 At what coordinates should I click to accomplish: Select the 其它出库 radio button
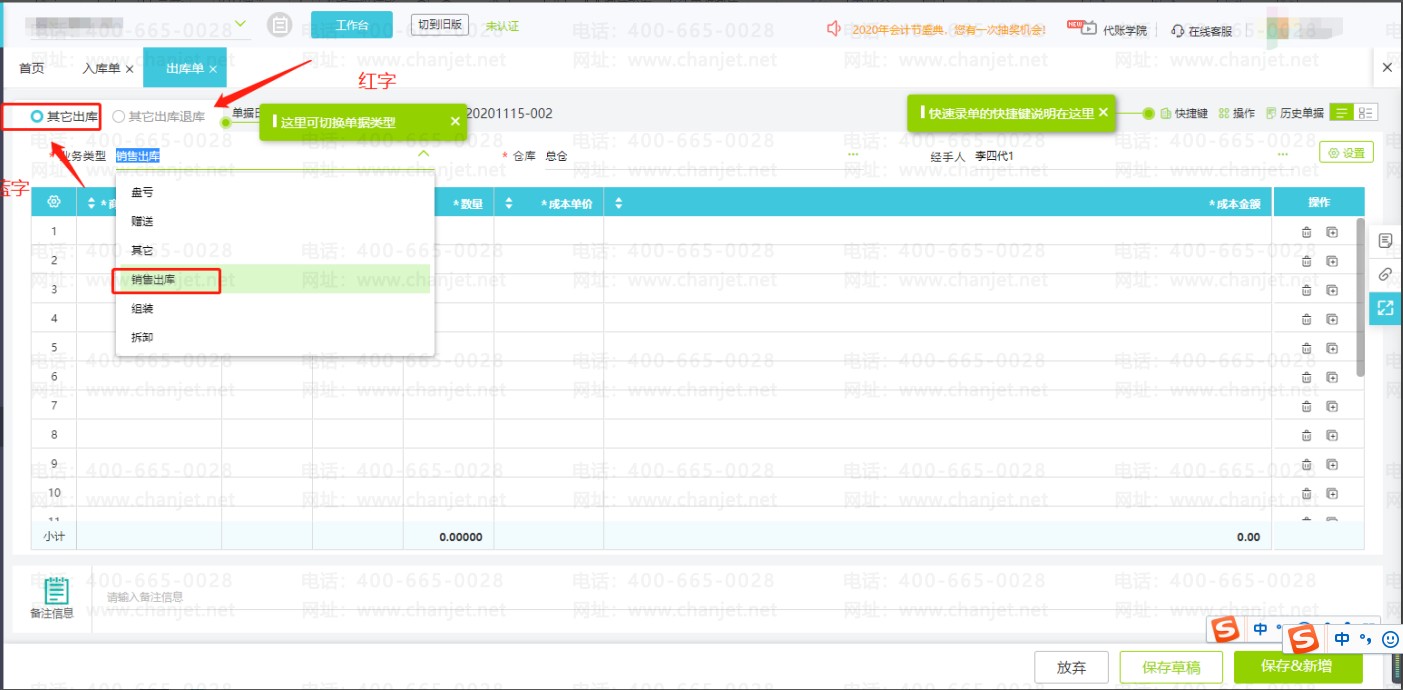pos(37,116)
